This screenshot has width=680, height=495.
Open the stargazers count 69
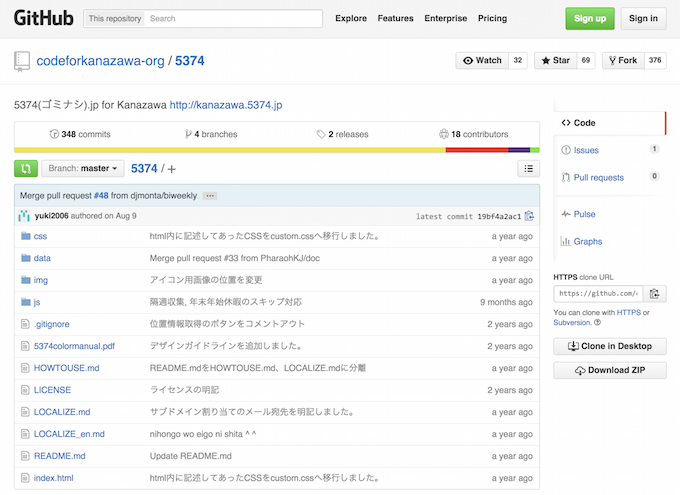[x=586, y=60]
